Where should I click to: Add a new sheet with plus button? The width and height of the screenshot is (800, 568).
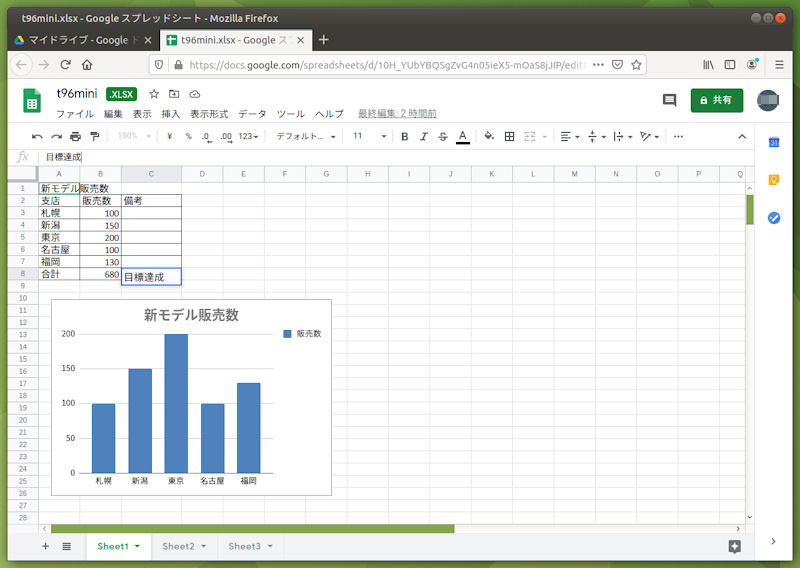tap(45, 546)
